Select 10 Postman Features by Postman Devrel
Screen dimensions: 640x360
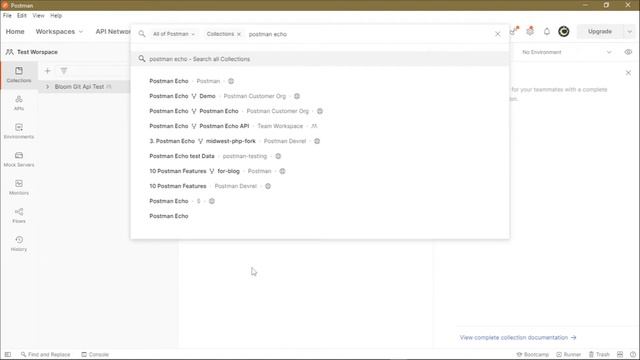(320, 186)
